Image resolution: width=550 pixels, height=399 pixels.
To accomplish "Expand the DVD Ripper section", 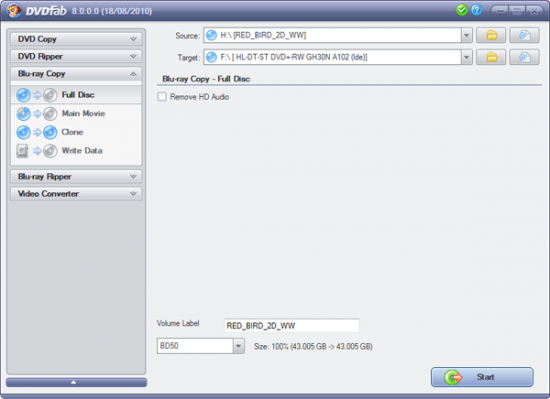I will click(76, 56).
